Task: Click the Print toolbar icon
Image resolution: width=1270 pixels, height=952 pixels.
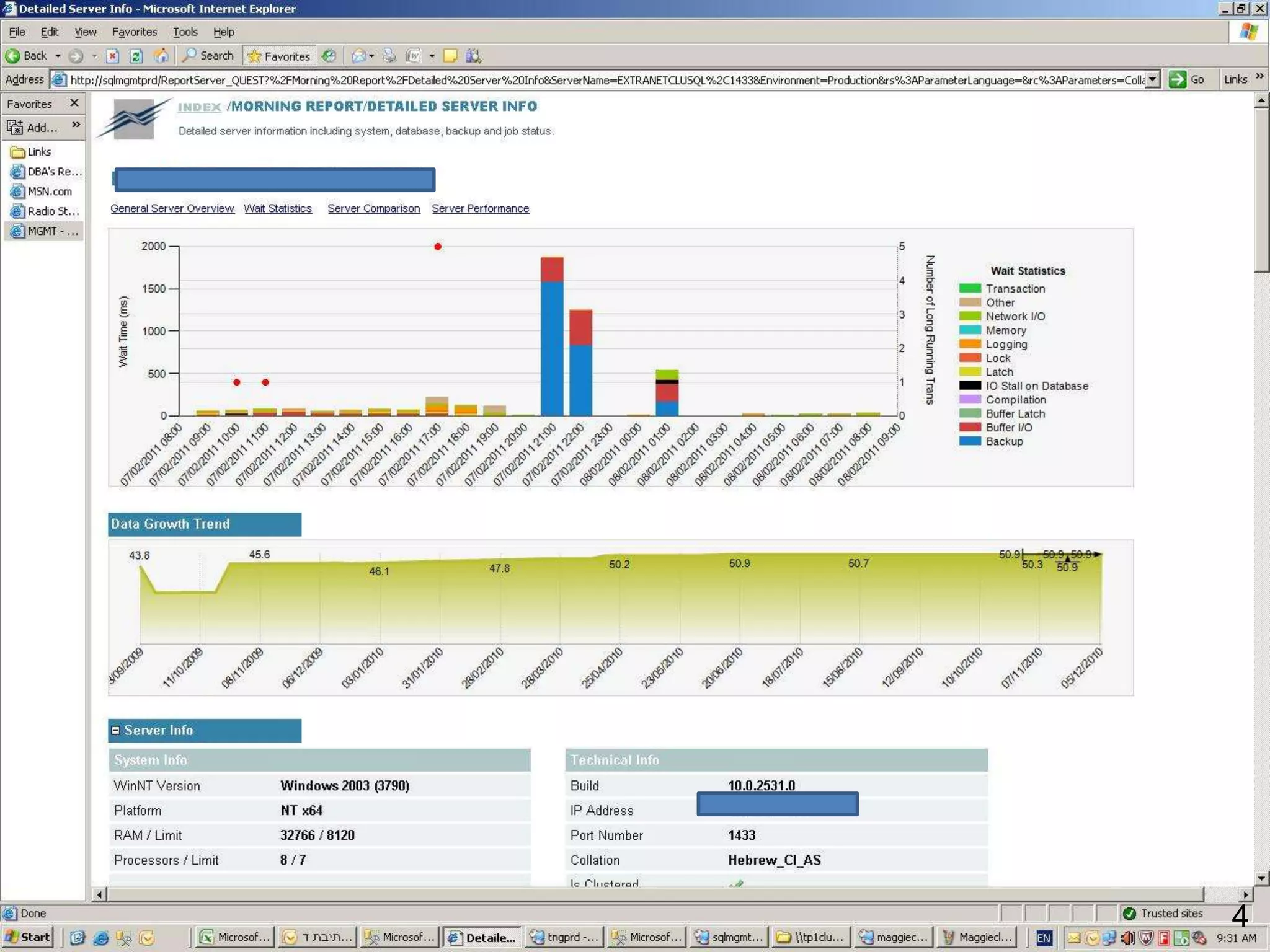Action: [389, 56]
